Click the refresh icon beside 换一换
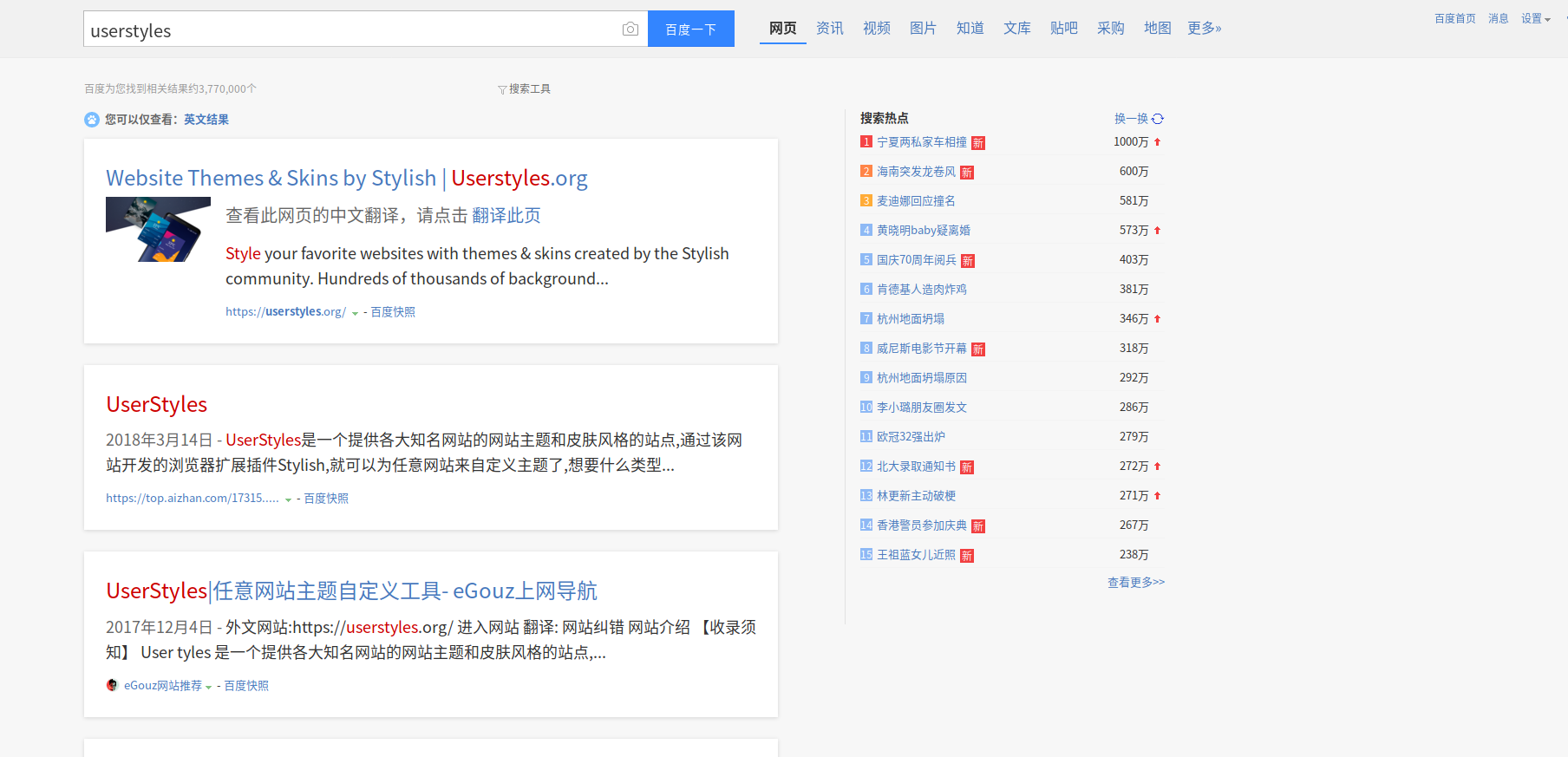 [x=1158, y=119]
